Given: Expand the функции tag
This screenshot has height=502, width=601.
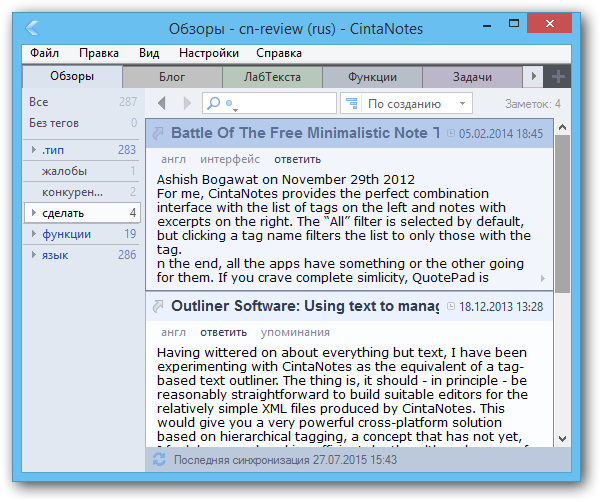Looking at the screenshot, I should [34, 234].
